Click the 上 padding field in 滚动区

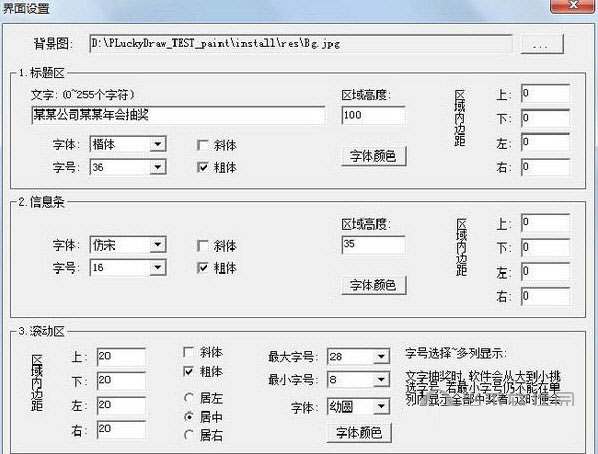click(x=121, y=357)
